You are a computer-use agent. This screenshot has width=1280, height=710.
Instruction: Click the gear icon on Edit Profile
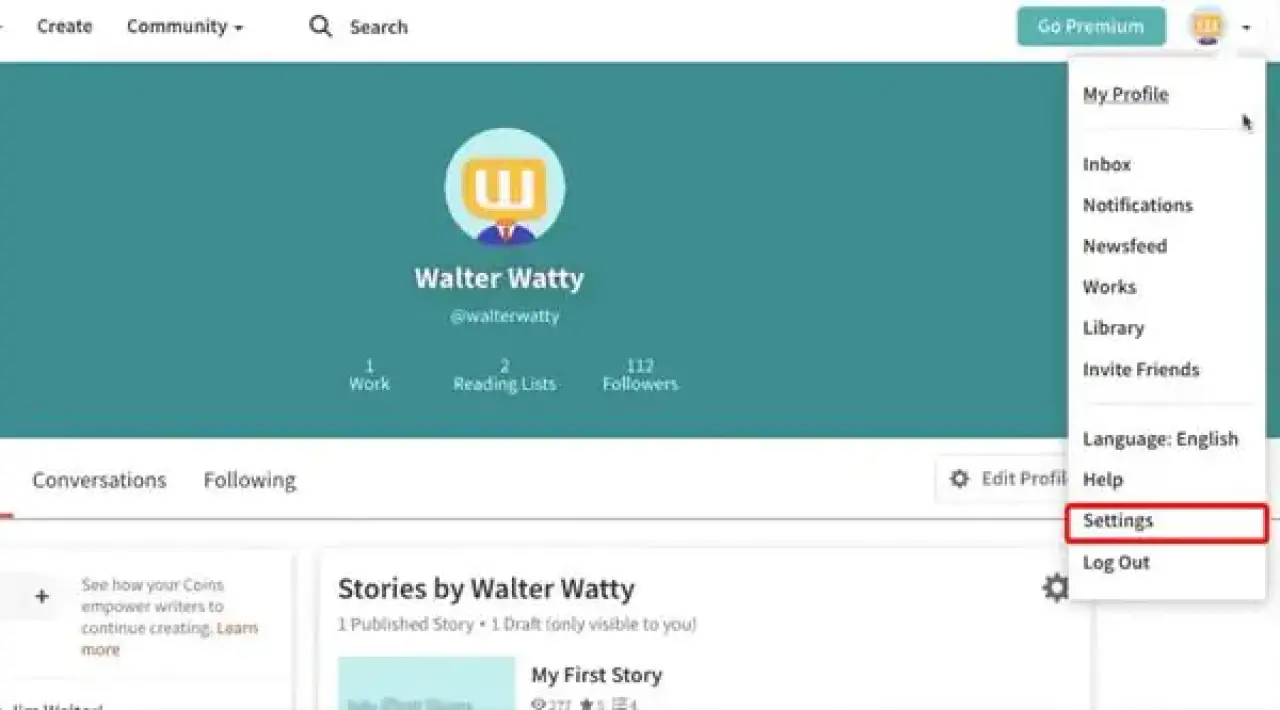(x=959, y=479)
